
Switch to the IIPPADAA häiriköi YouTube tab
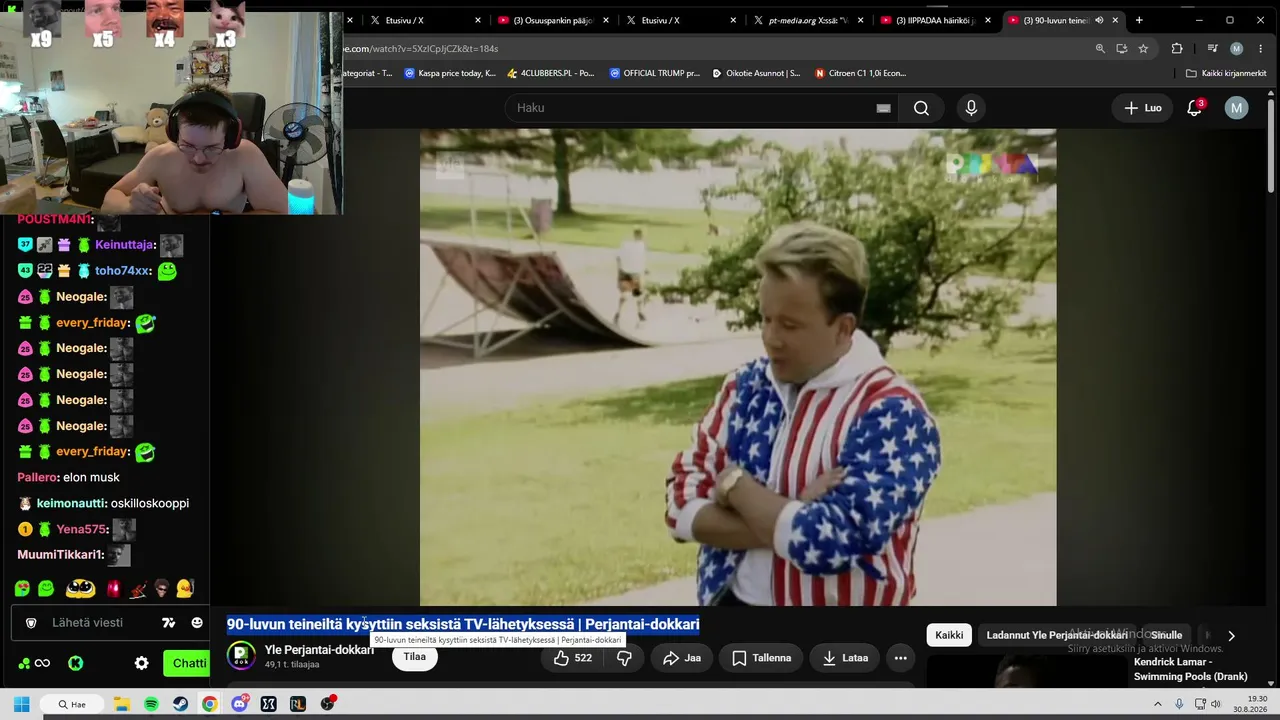(933, 20)
